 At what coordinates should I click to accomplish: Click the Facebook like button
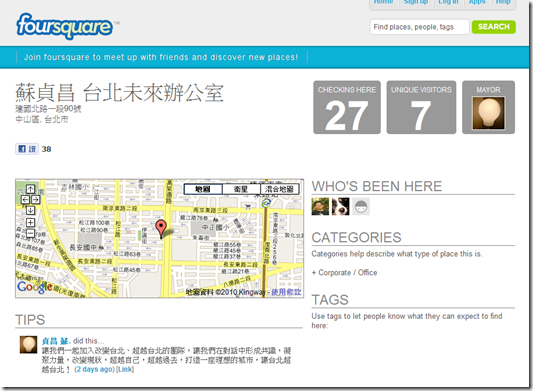[27, 149]
